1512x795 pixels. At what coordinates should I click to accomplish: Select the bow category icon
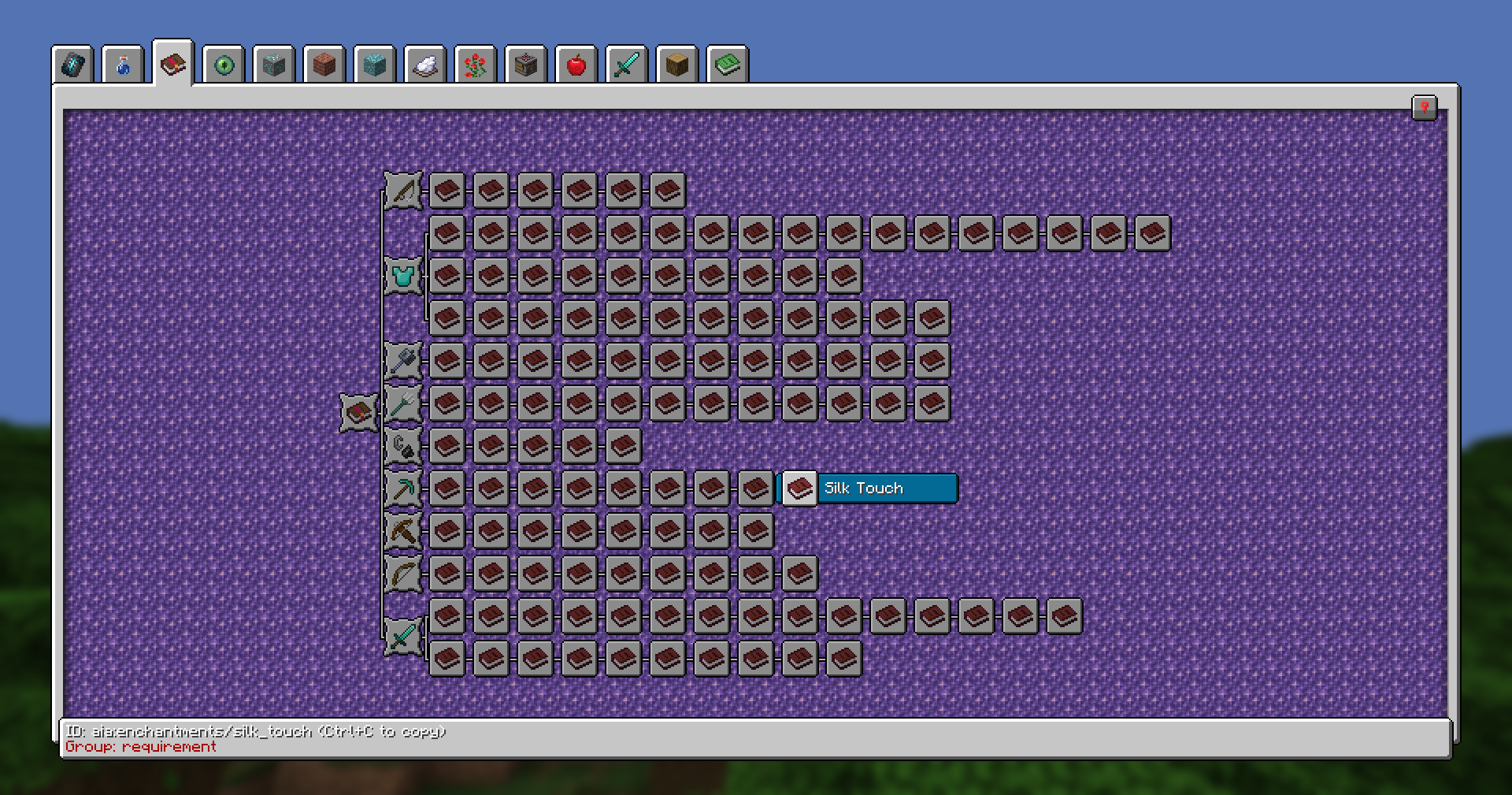coord(403,574)
